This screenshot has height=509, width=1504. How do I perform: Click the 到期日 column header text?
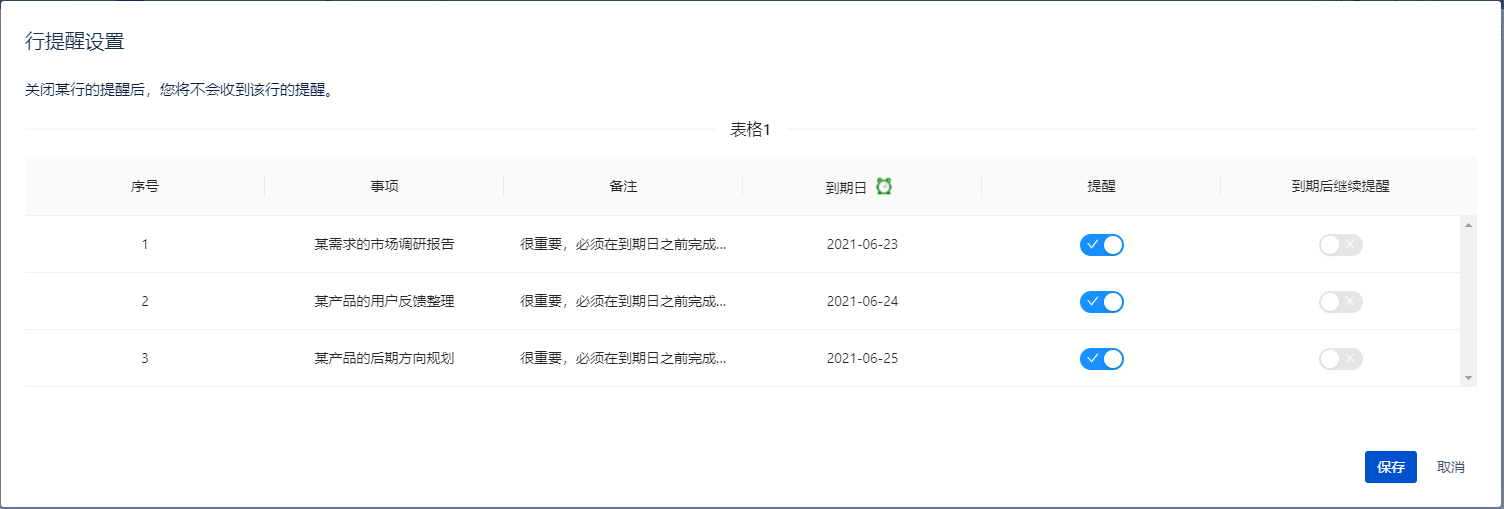[x=845, y=187]
